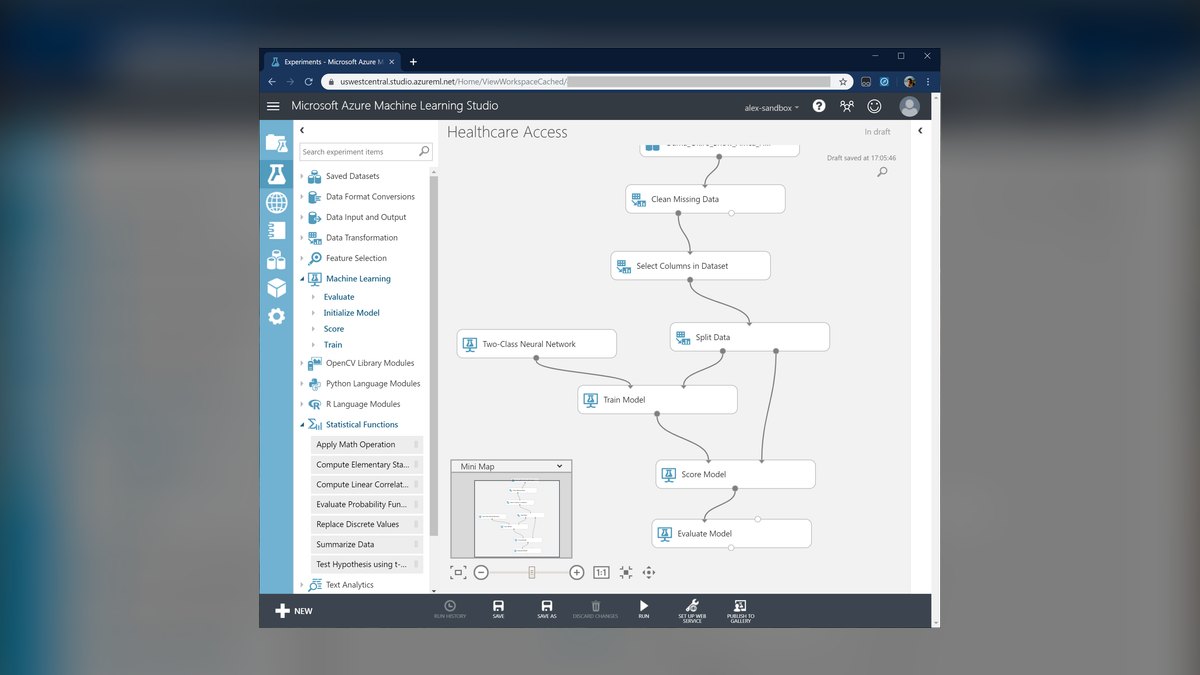Select the Evaluate Model module on canvas
Screen dimensions: 1200x675
click(732, 534)
